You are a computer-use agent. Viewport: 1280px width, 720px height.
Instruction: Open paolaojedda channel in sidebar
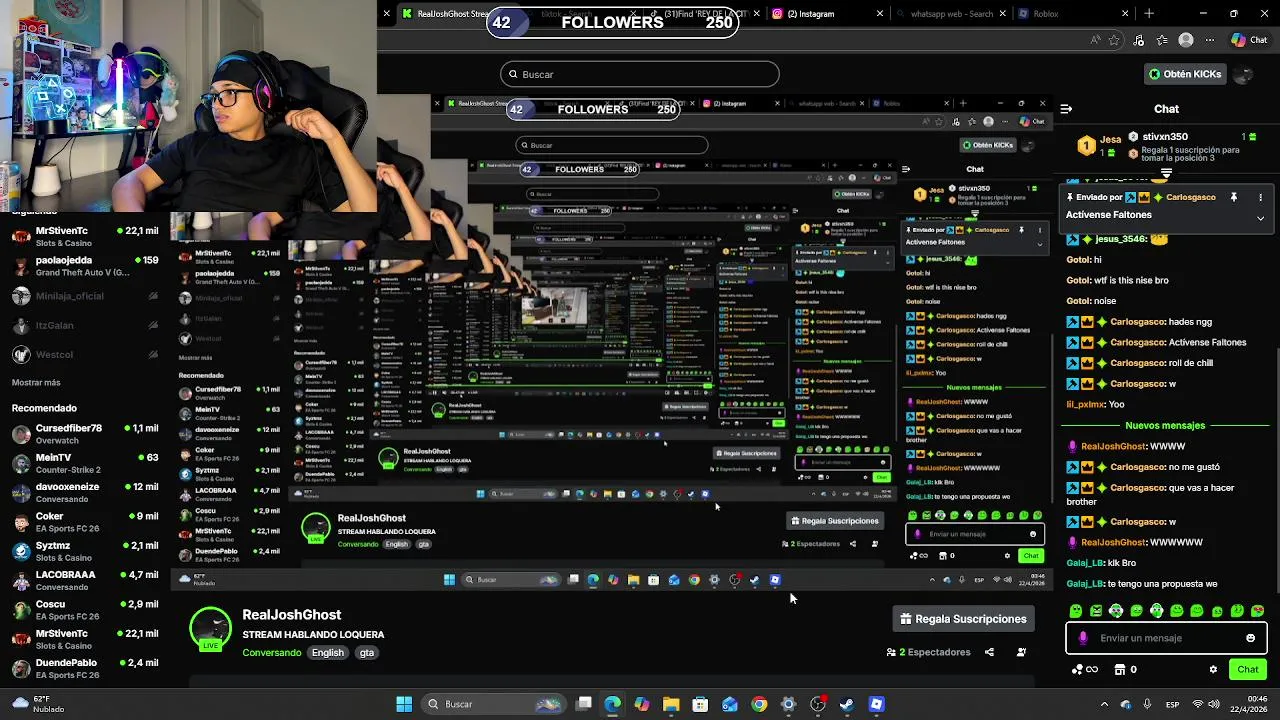85,266
